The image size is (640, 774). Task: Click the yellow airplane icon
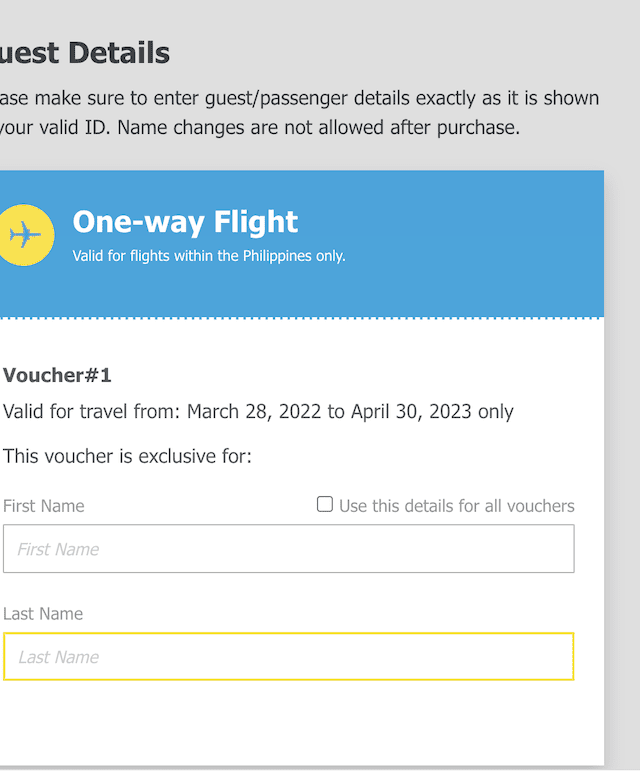click(x=26, y=236)
